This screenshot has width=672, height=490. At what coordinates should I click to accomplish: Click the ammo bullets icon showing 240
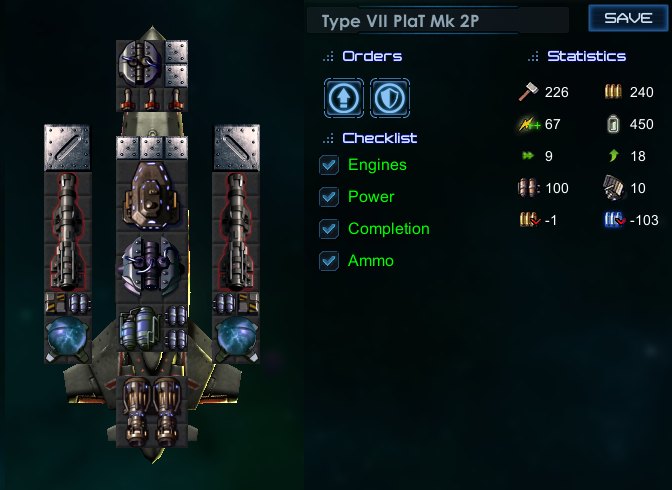coord(613,92)
